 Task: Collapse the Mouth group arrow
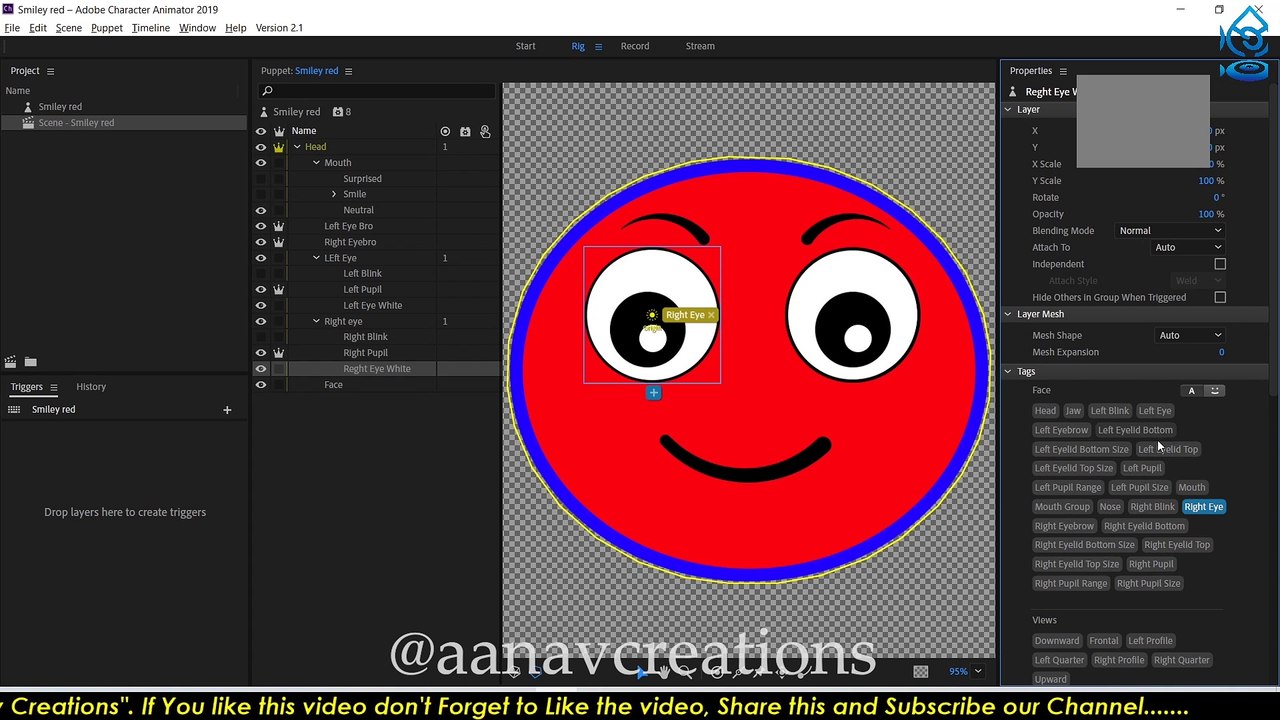[316, 163]
